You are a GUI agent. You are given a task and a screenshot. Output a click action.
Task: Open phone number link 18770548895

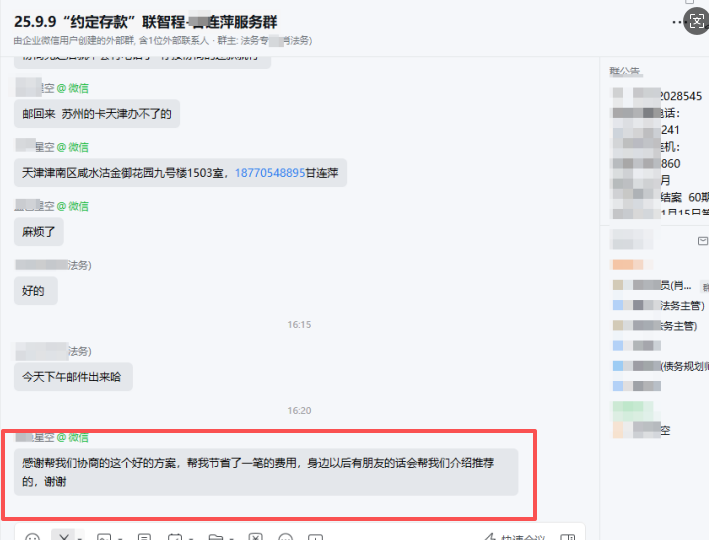pyautogui.click(x=270, y=173)
